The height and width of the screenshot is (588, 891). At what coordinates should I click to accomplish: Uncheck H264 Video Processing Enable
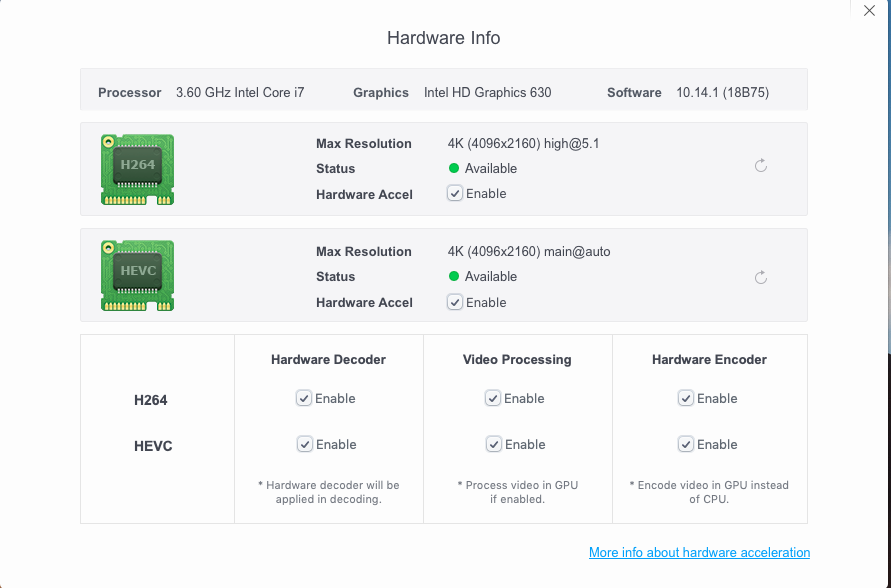[493, 398]
